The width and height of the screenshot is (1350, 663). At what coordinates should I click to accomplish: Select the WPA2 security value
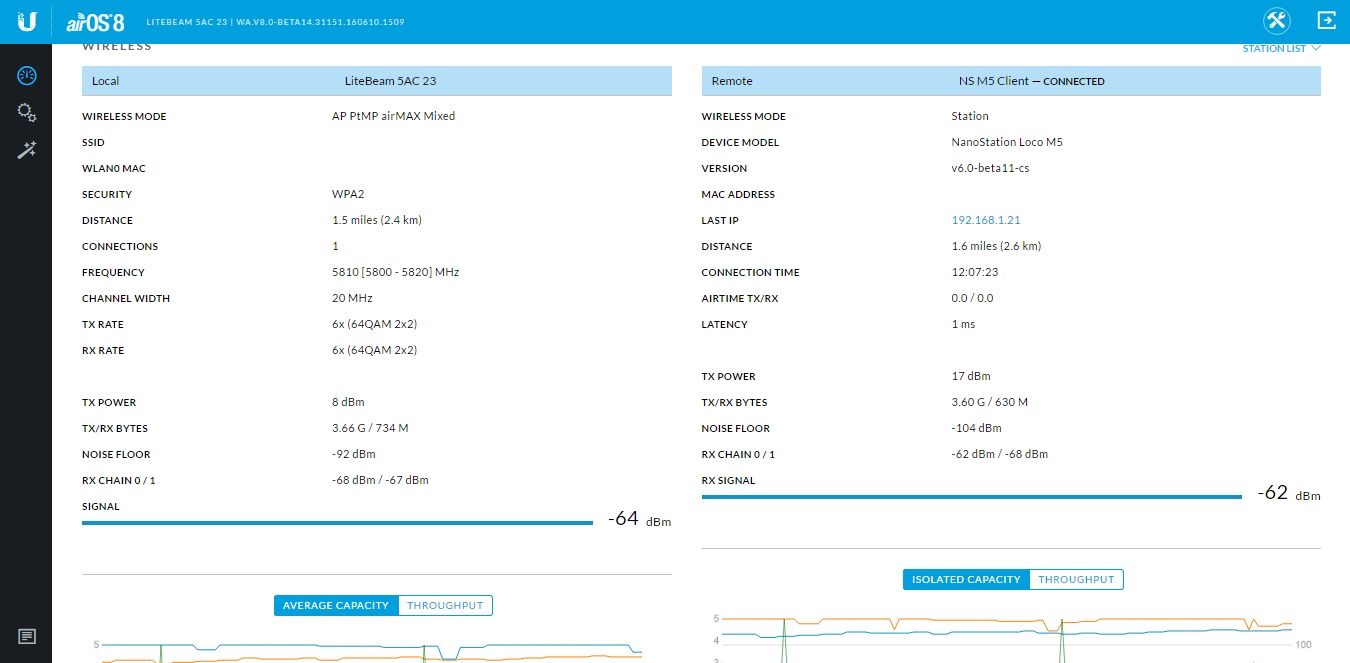tap(346, 194)
